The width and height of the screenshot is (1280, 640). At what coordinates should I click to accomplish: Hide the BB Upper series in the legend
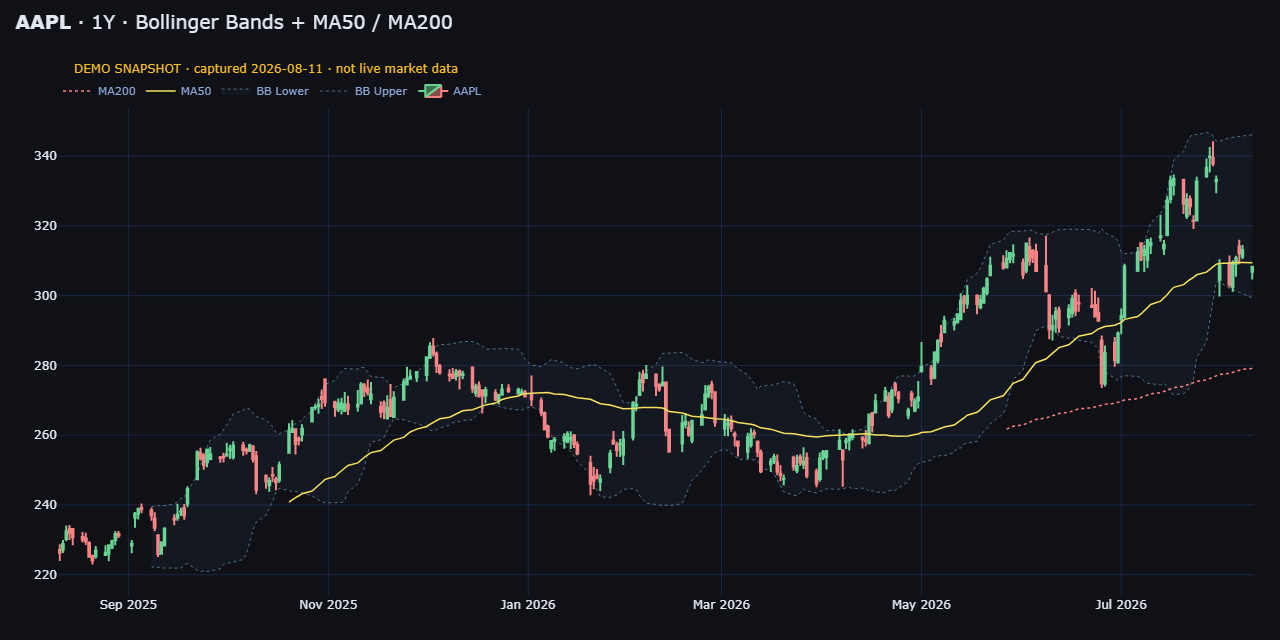[363, 91]
